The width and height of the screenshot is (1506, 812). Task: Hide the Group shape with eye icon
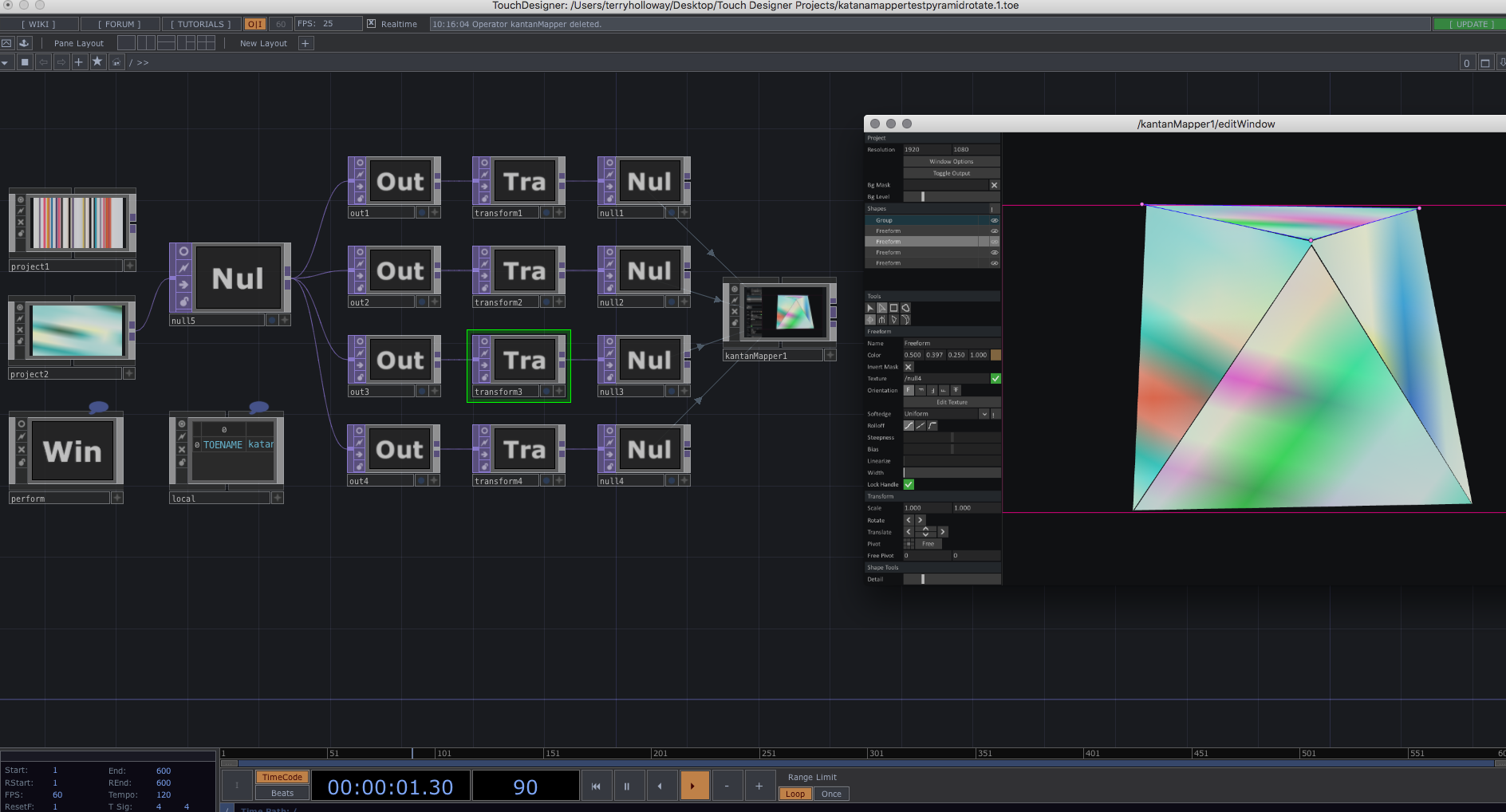click(x=994, y=220)
